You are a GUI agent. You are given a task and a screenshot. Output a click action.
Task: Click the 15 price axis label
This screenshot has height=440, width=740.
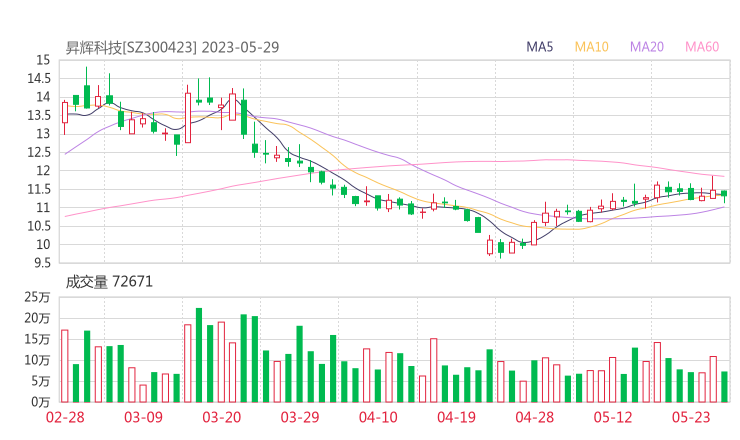point(43,60)
